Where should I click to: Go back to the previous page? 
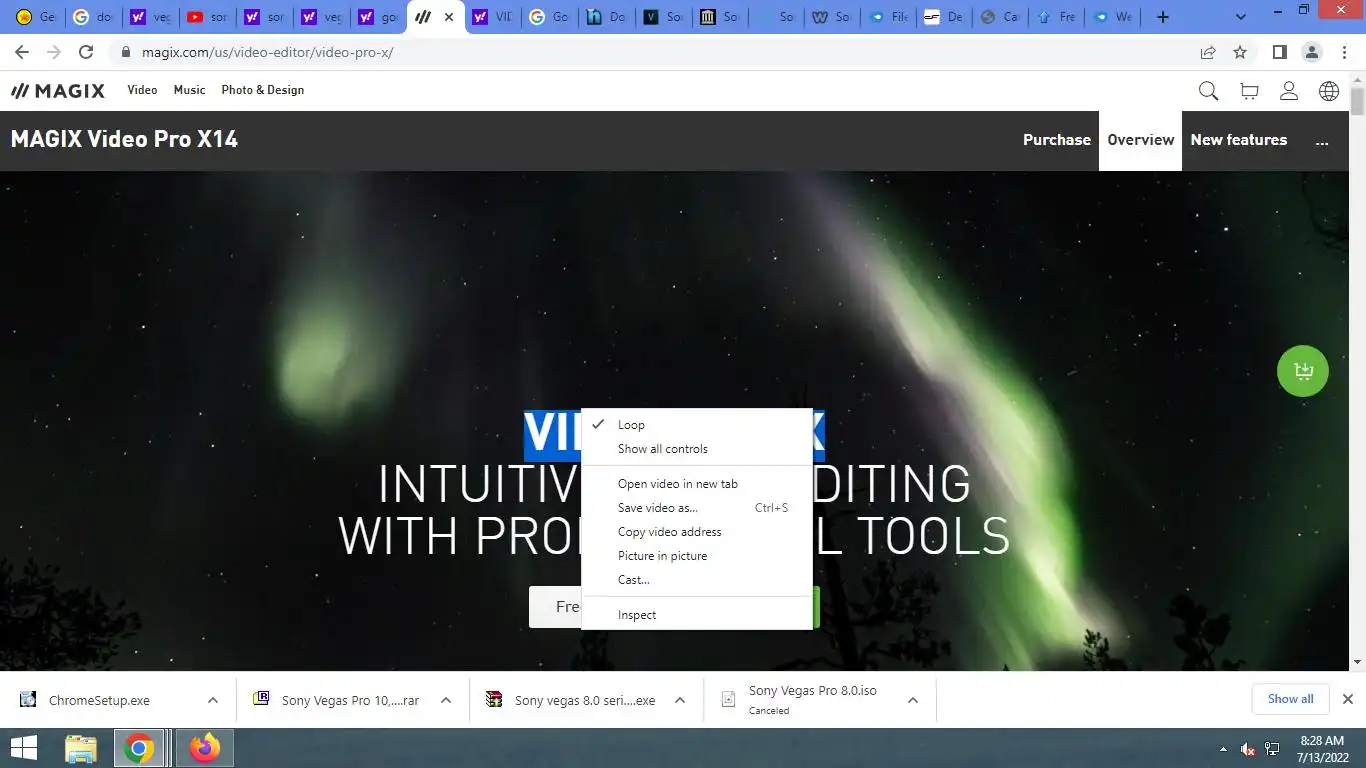pos(22,52)
